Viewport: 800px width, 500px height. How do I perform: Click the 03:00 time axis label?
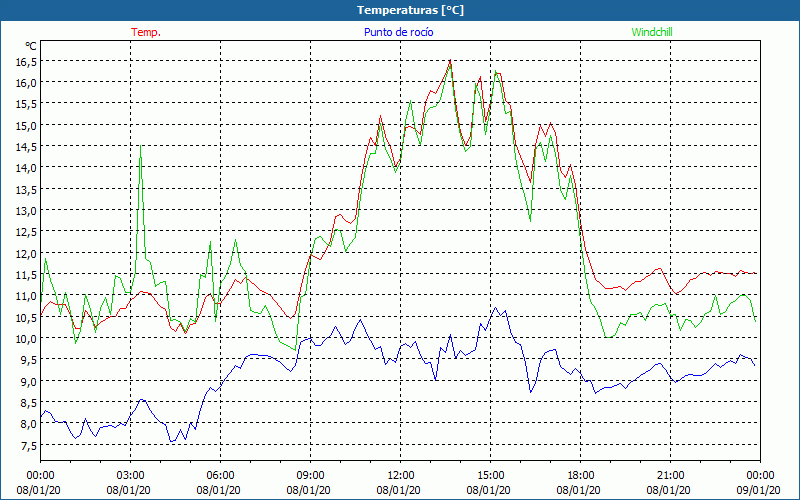coord(131,476)
